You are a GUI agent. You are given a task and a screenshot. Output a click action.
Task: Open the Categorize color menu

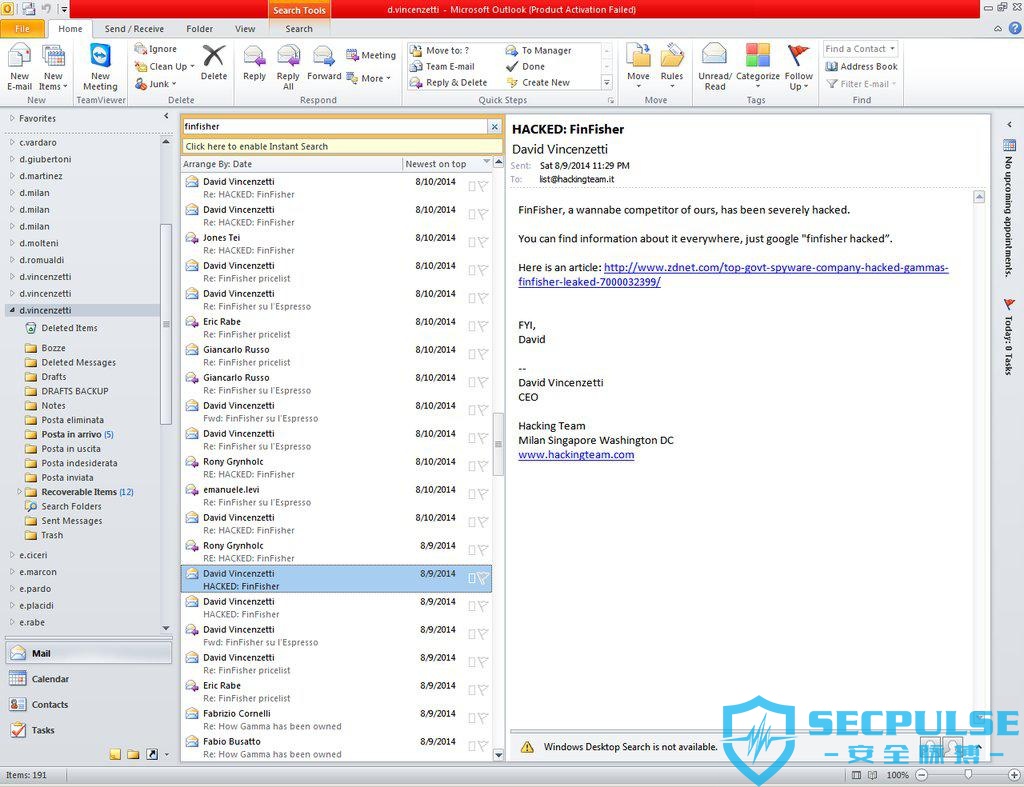(x=758, y=67)
